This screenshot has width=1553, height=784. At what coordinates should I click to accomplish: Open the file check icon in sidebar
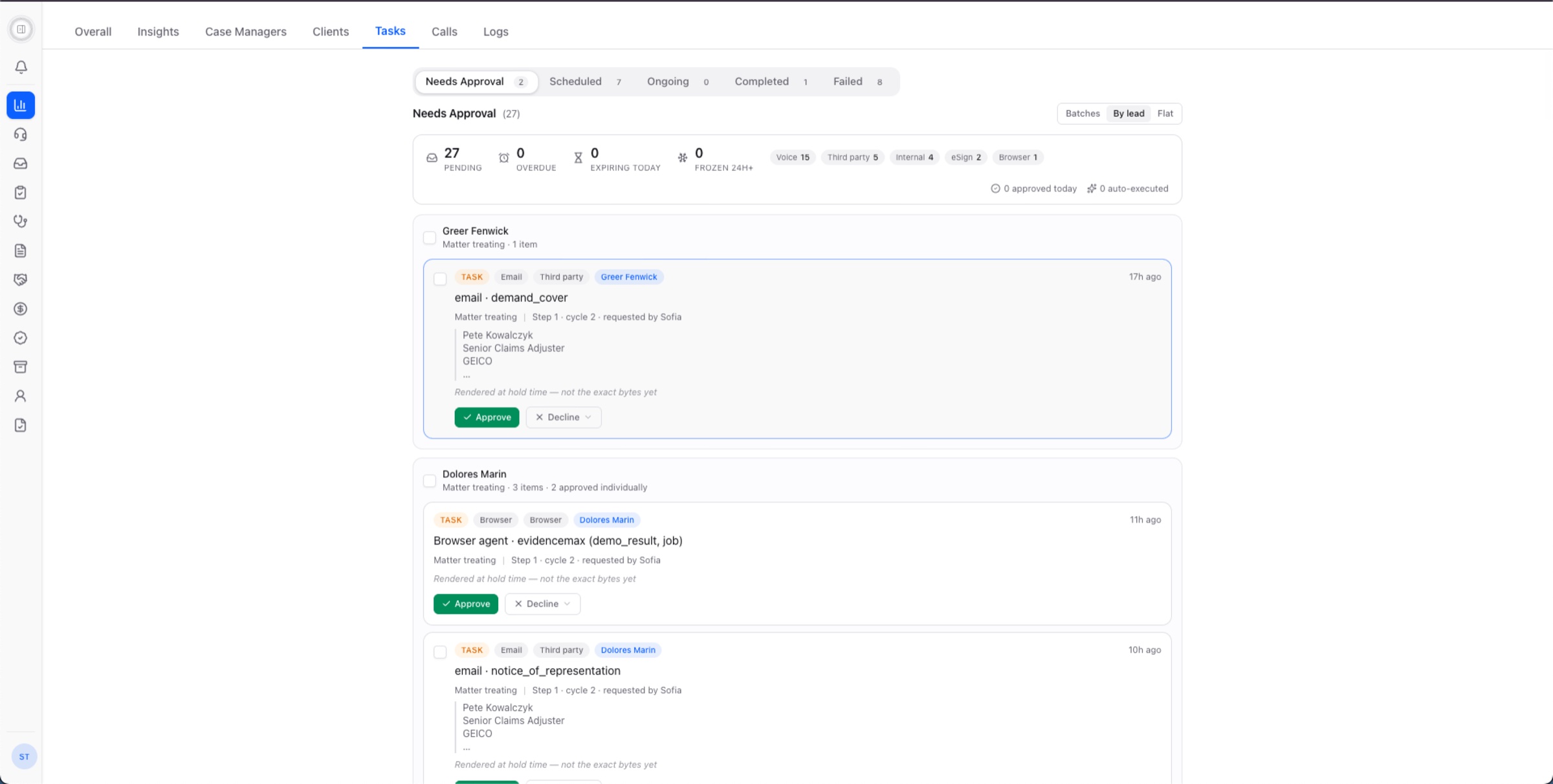[21, 425]
